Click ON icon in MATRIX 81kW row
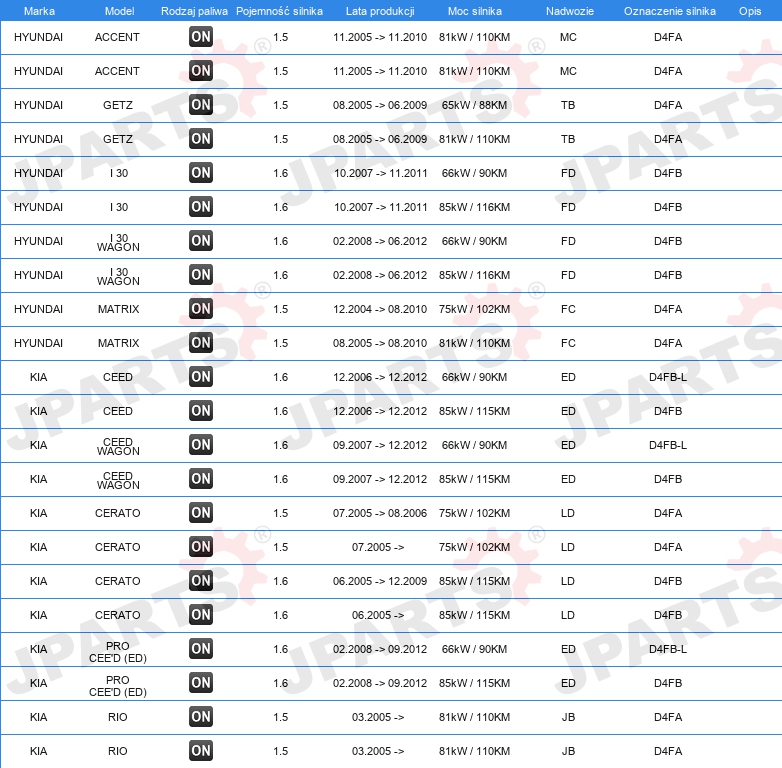This screenshot has width=782, height=768. [x=201, y=343]
